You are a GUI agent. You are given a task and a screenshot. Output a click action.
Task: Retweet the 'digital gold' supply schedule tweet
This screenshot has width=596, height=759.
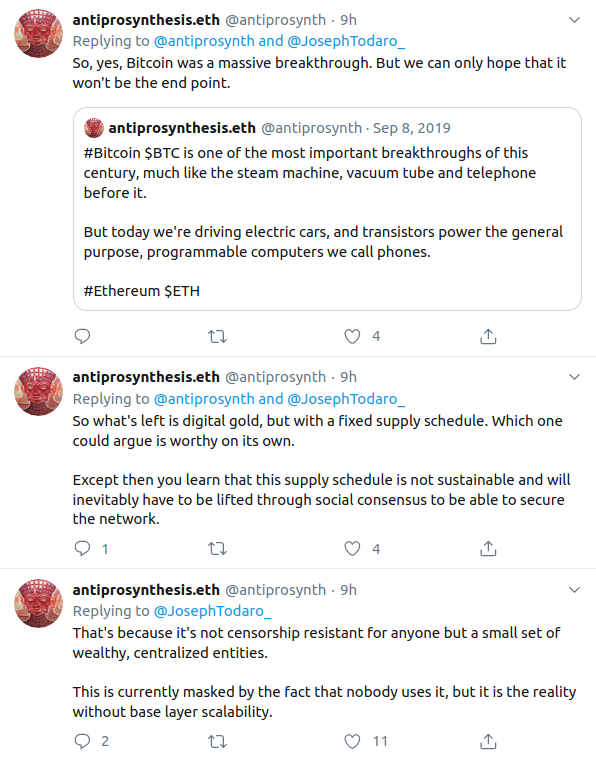pyautogui.click(x=217, y=548)
